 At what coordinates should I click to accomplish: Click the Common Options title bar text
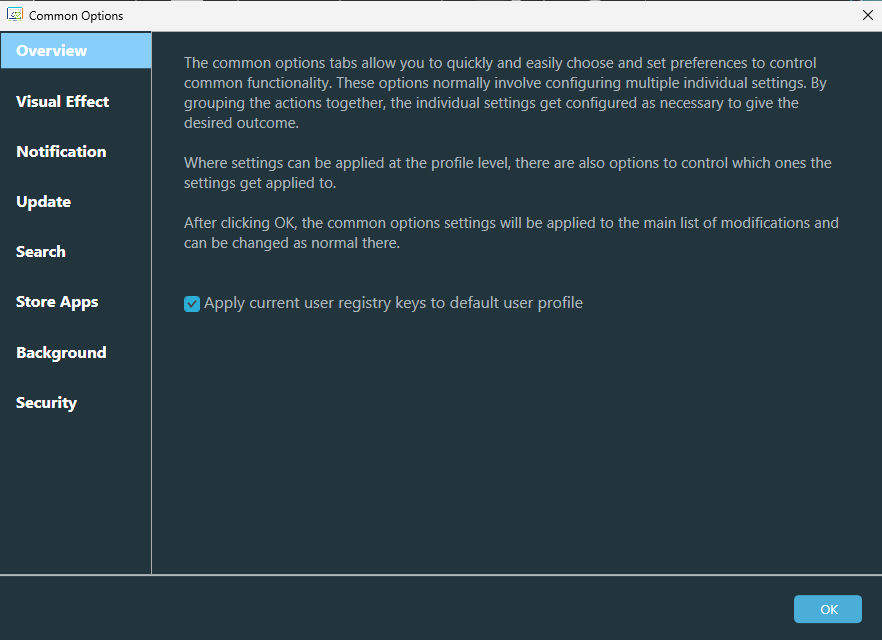(x=76, y=16)
